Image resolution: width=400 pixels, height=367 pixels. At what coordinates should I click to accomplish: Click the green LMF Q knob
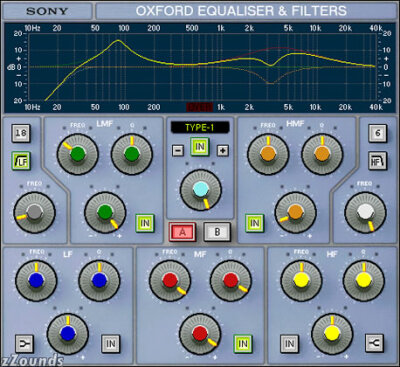point(132,154)
